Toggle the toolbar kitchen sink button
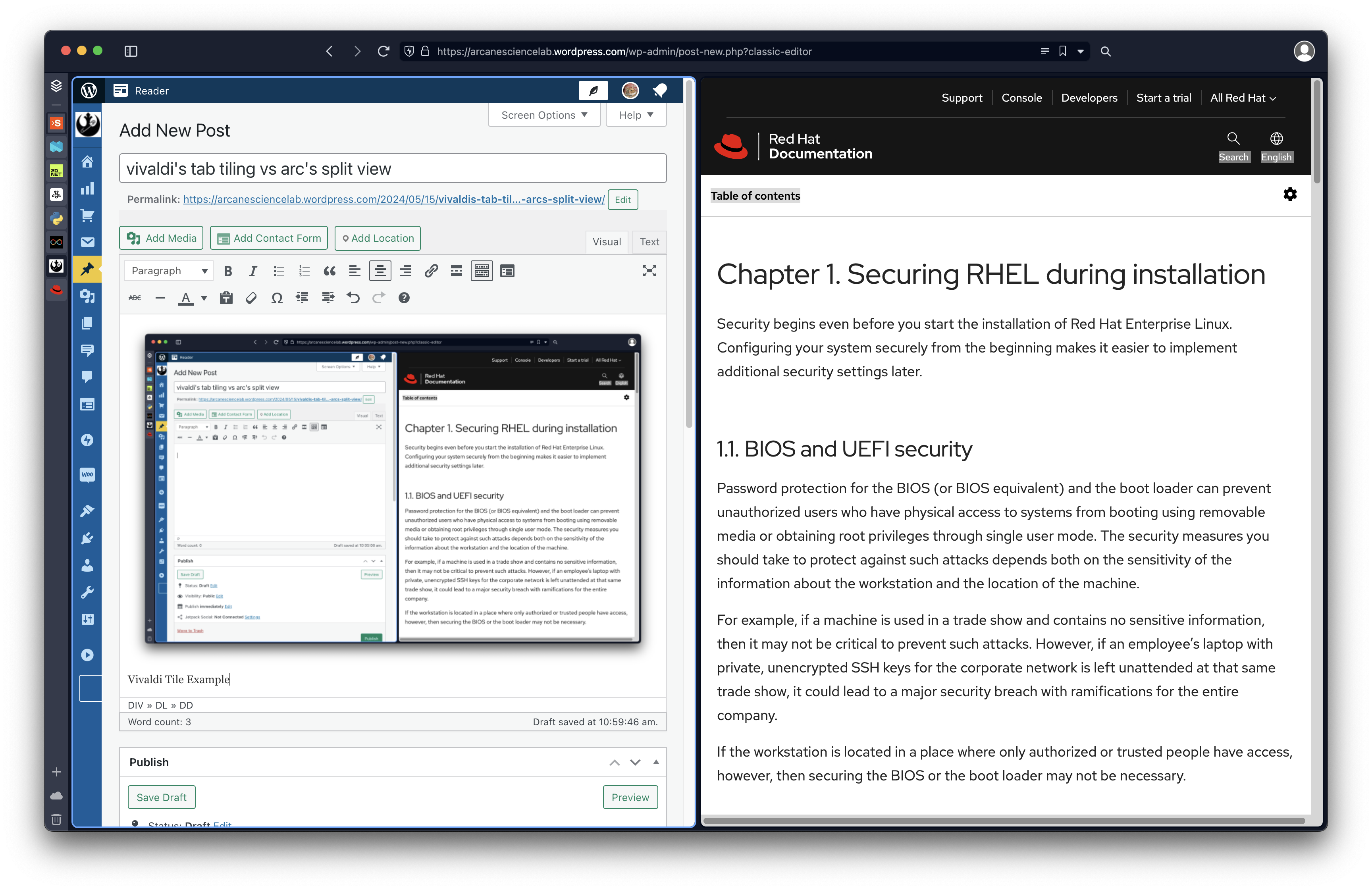This screenshot has height=890, width=1372. 482,271
